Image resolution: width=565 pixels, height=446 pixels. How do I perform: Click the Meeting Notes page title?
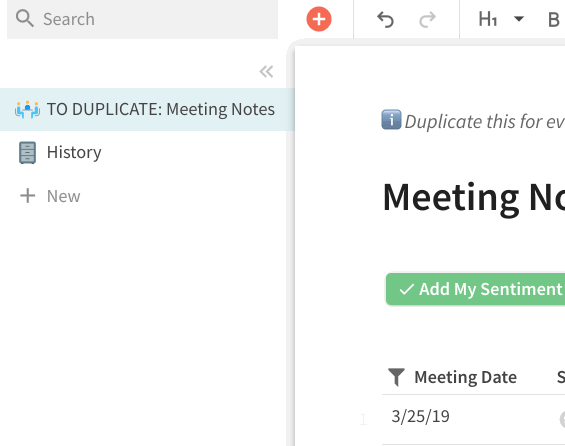pos(473,197)
